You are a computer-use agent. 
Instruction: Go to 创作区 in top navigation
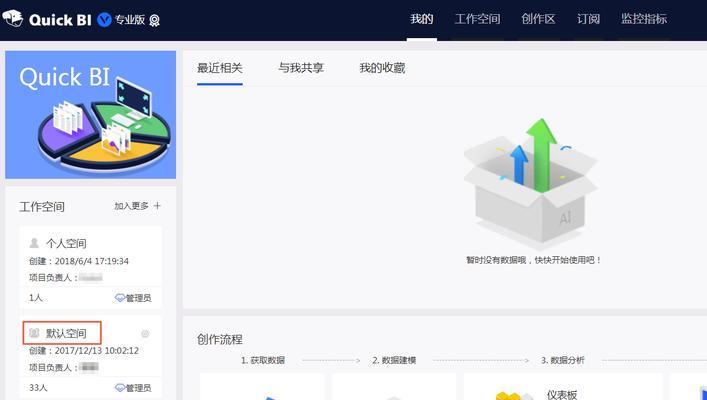pyautogui.click(x=538, y=19)
